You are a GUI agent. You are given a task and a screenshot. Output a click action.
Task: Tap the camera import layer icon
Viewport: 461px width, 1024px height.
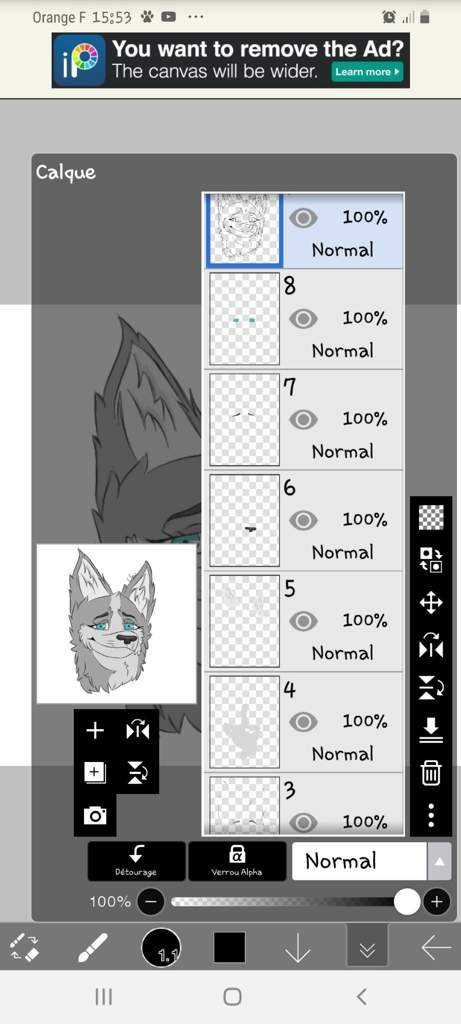tap(95, 815)
